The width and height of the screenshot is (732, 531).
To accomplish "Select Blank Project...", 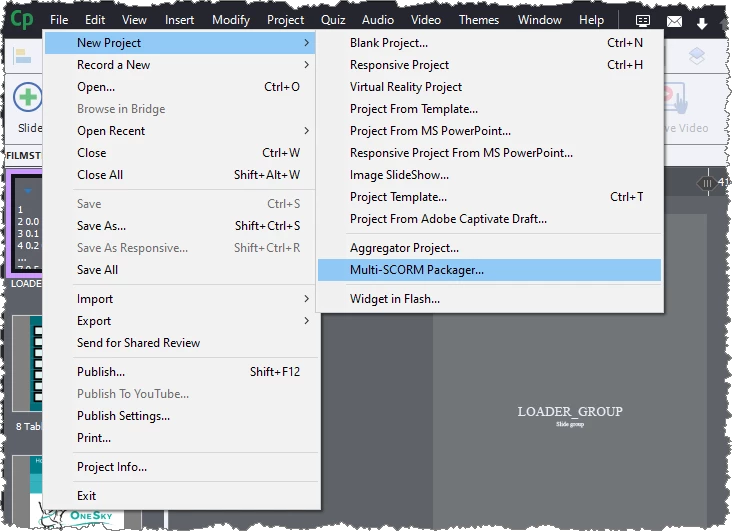I will pos(489,42).
